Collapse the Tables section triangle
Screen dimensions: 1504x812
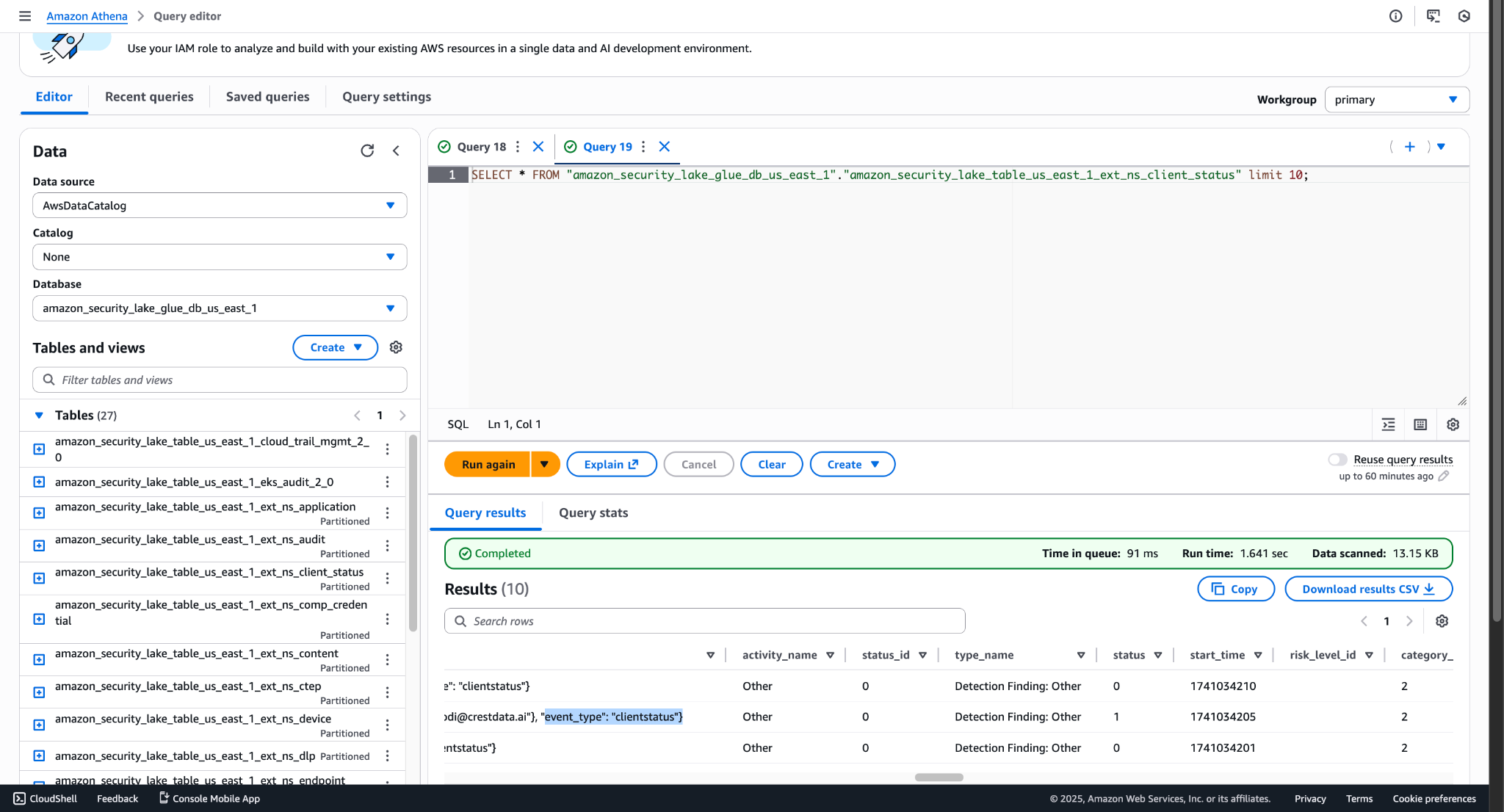[x=39, y=416]
